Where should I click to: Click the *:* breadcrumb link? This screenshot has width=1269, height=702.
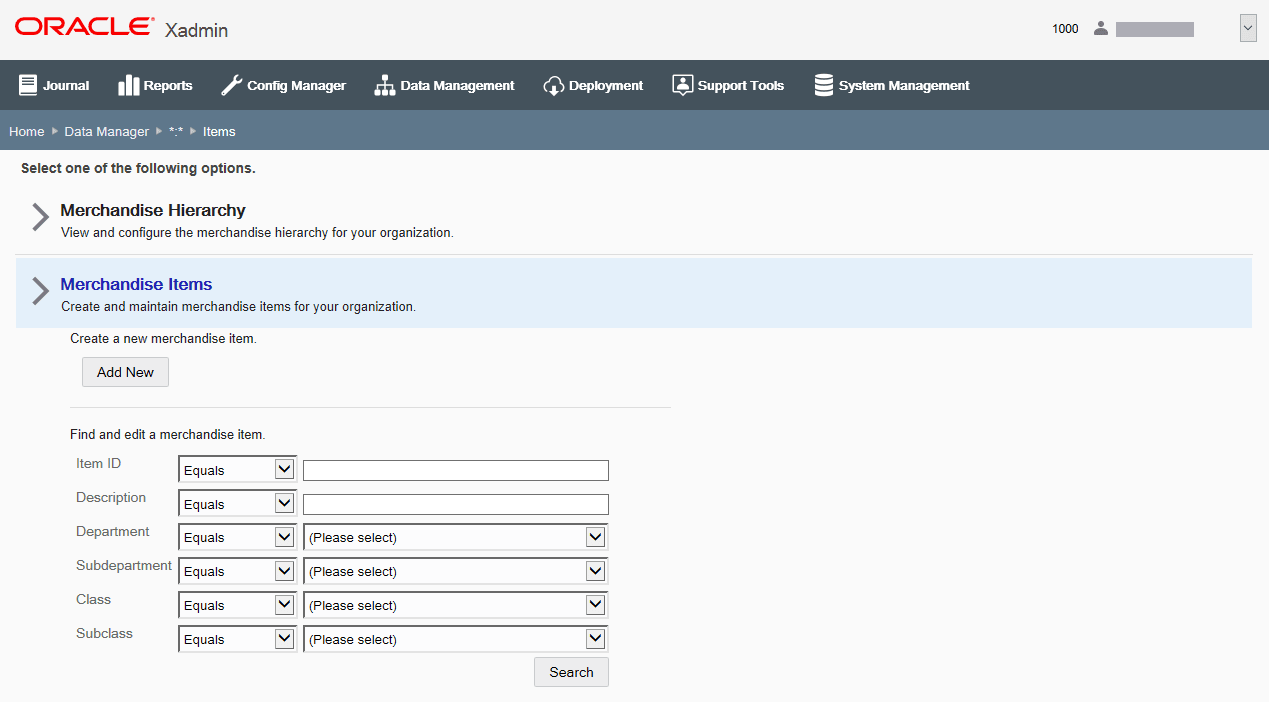click(x=176, y=131)
